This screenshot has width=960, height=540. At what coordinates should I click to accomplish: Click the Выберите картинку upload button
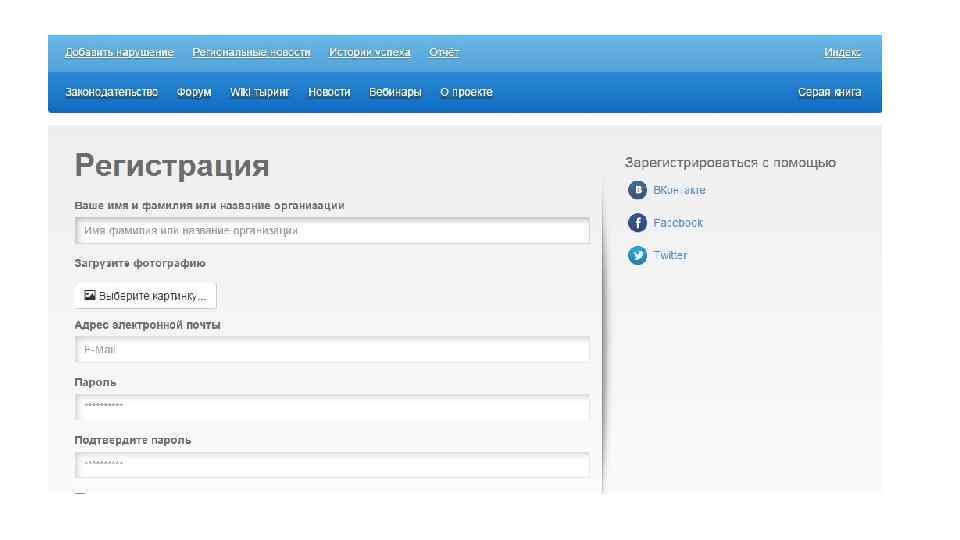pos(146,296)
